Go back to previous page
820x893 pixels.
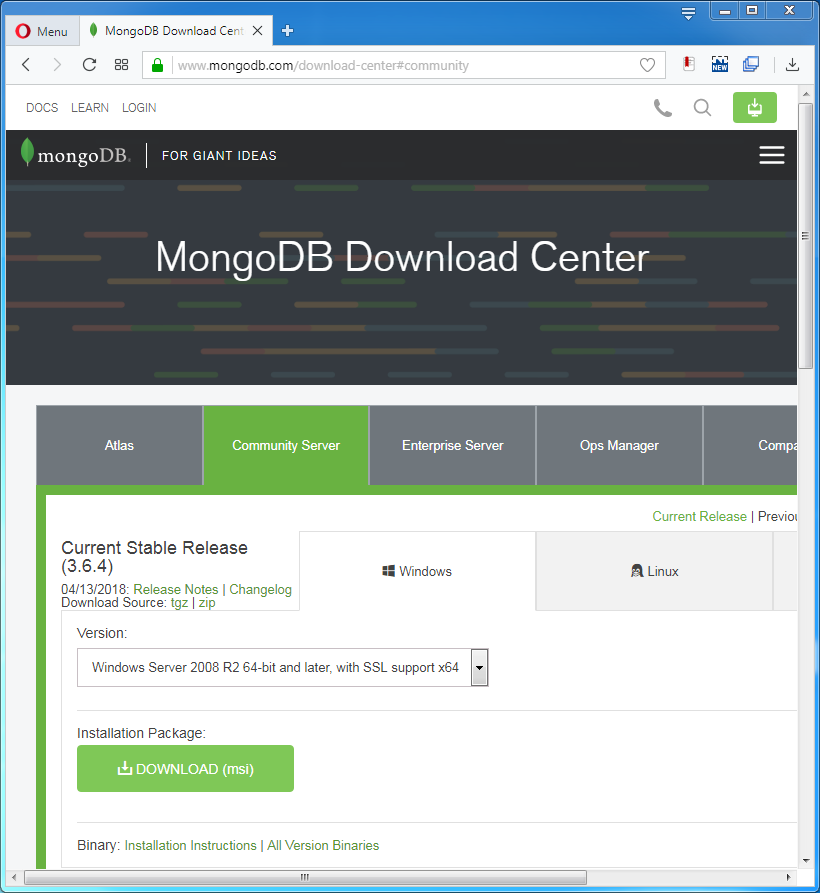tap(26, 64)
